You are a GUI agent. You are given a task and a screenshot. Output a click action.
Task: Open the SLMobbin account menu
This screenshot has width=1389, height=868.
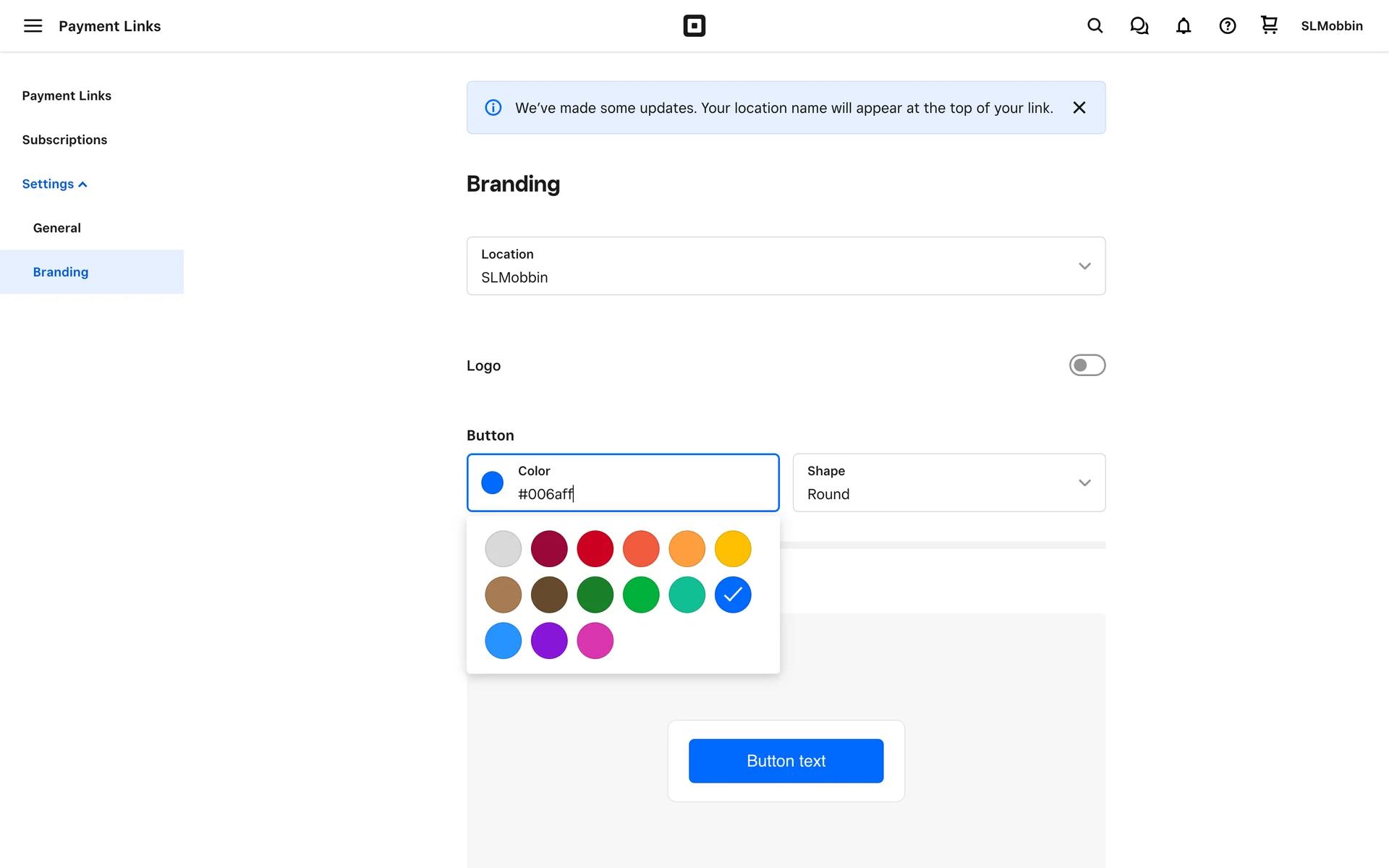click(x=1331, y=26)
